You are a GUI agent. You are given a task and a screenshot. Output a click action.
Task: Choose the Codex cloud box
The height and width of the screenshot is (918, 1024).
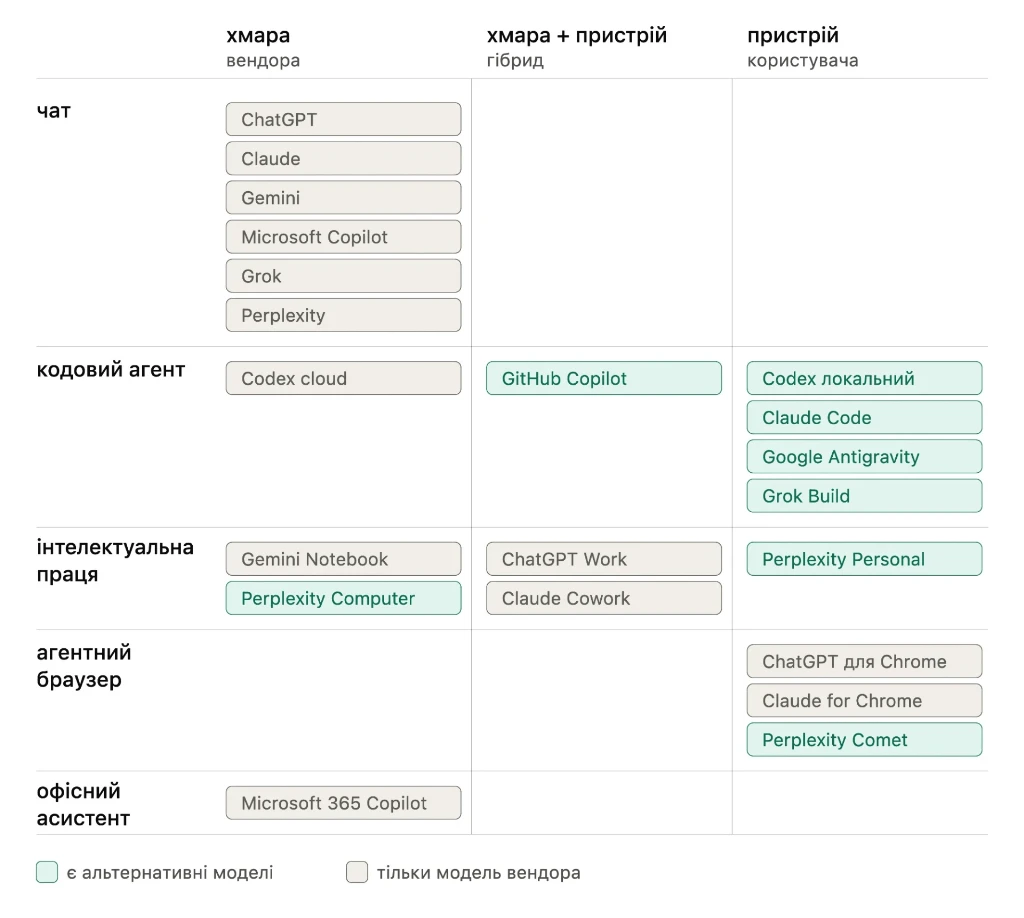point(344,379)
